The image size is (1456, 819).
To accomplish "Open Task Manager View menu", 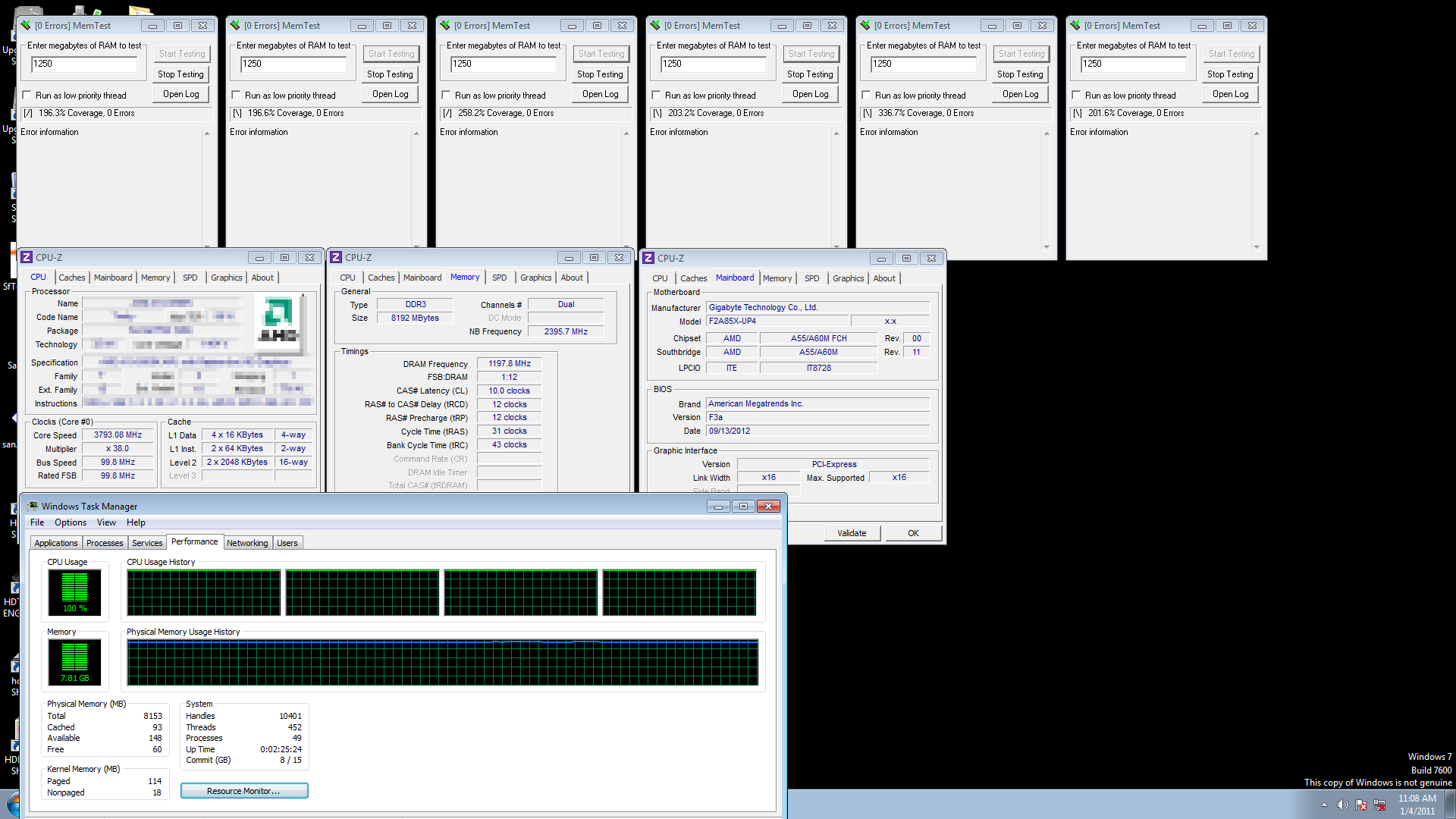I will [106, 522].
